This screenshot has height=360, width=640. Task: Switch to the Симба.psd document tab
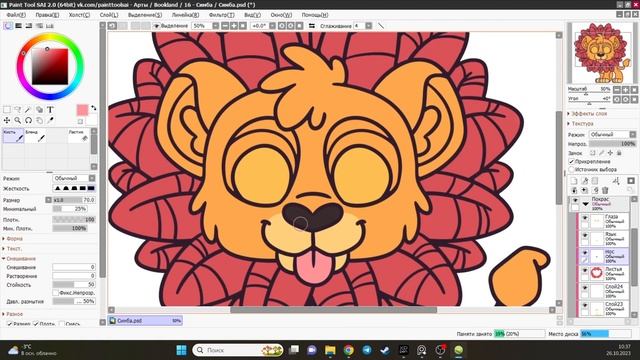[145, 321]
